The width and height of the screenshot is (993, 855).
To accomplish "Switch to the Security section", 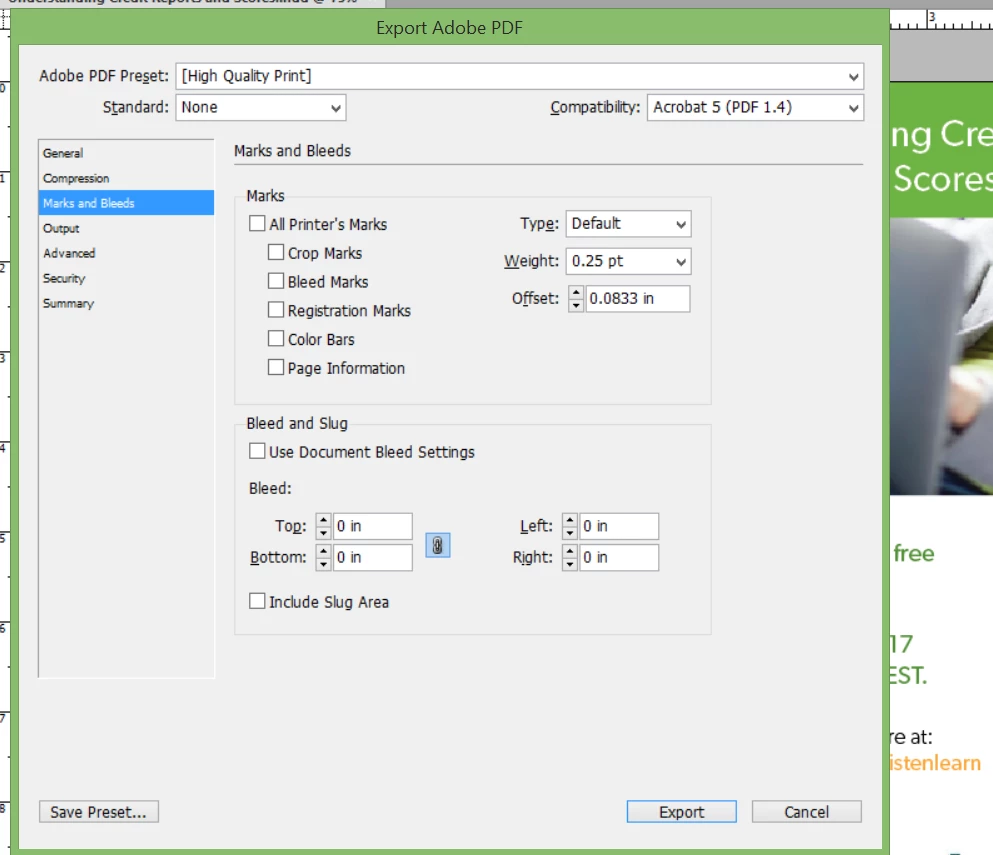I will pyautogui.click(x=126, y=278).
